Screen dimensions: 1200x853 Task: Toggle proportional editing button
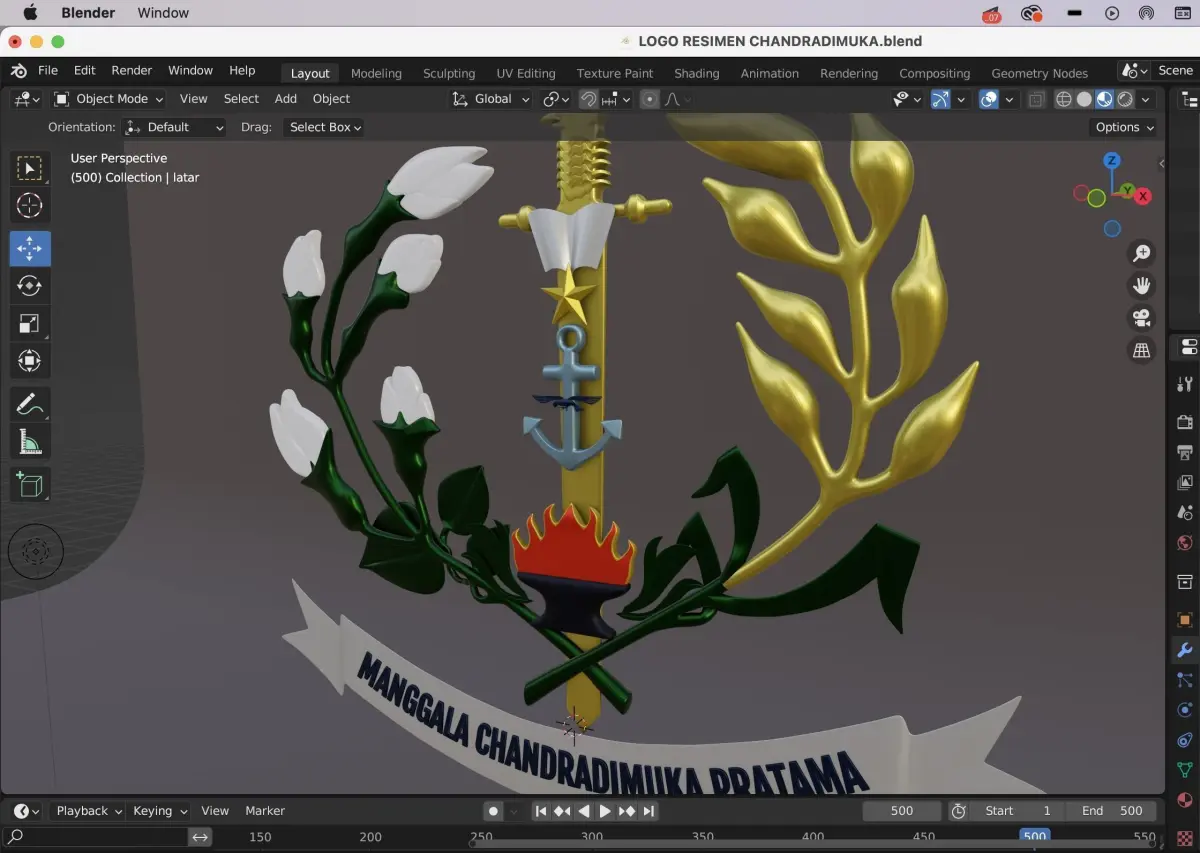coord(650,99)
